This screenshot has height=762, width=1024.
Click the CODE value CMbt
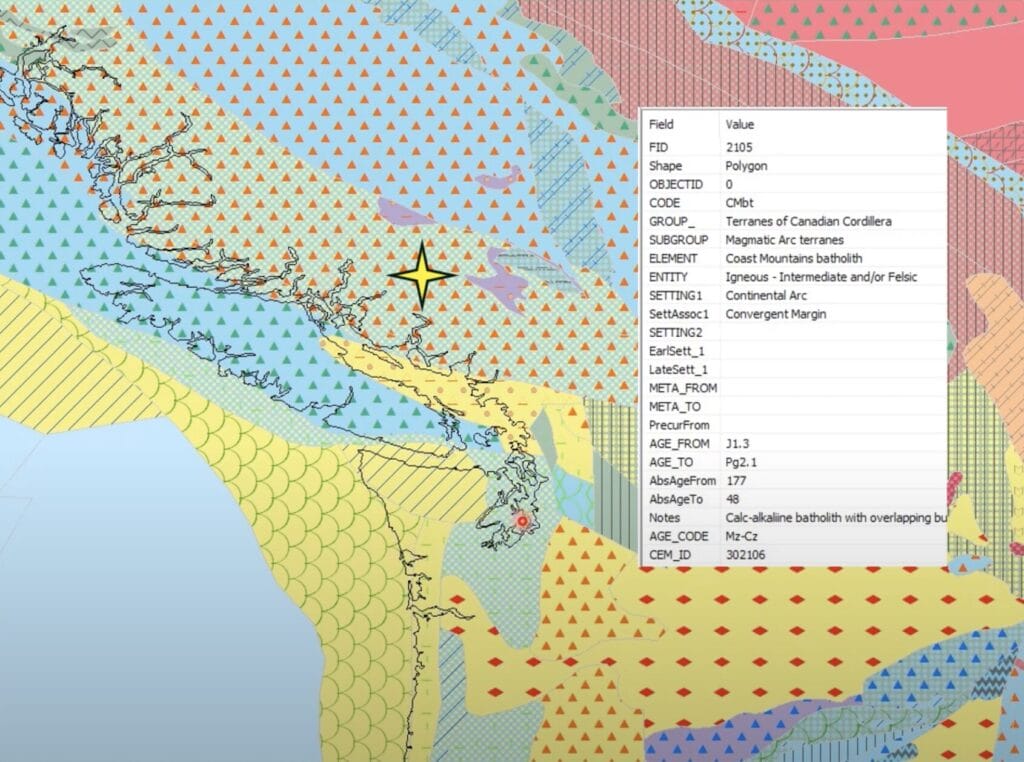pos(740,203)
